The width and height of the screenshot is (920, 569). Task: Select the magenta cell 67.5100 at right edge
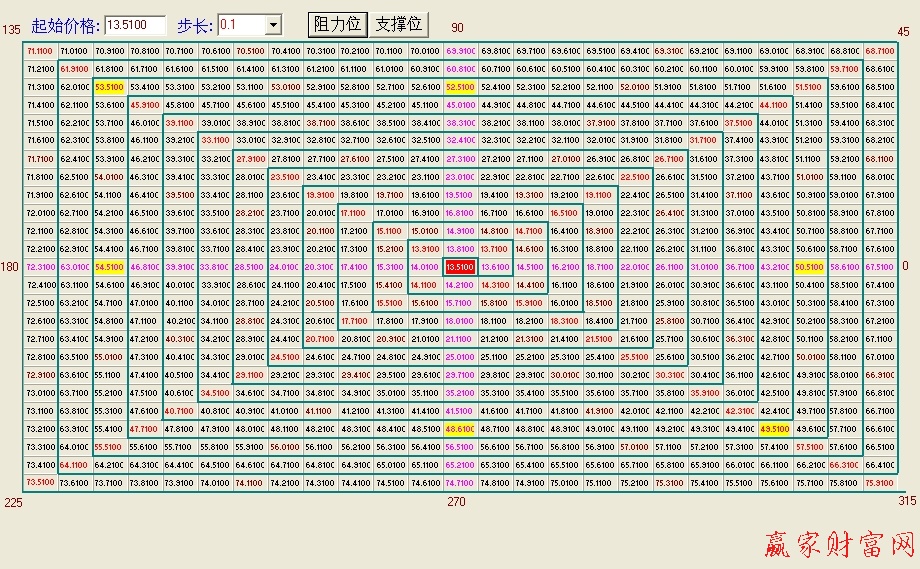point(879,267)
